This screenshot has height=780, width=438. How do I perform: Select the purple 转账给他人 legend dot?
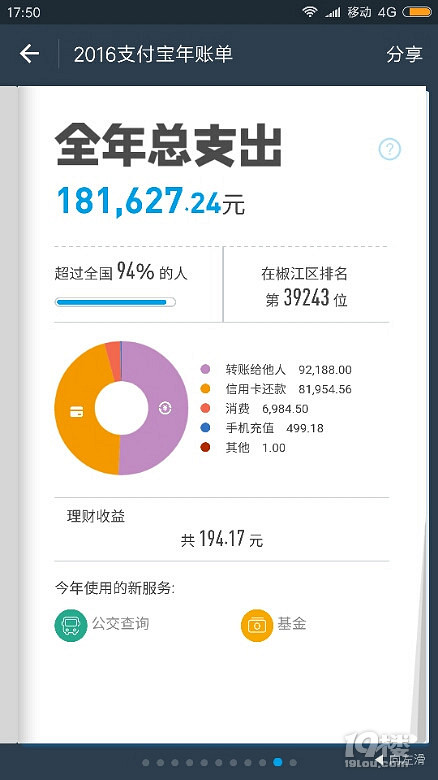pos(205,369)
